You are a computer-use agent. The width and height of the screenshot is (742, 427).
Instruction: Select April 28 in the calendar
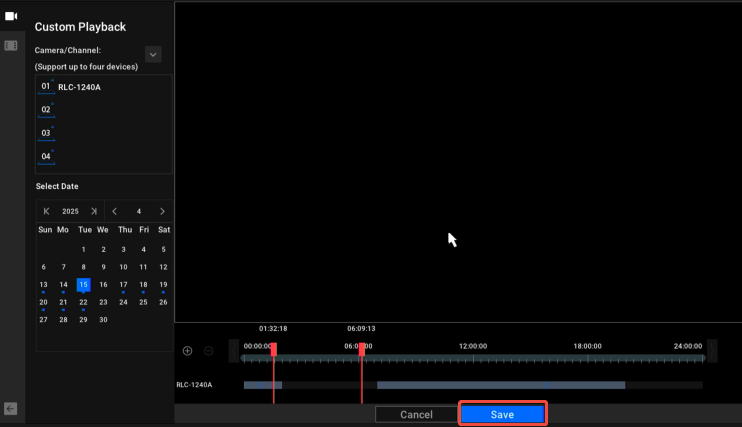(63, 320)
